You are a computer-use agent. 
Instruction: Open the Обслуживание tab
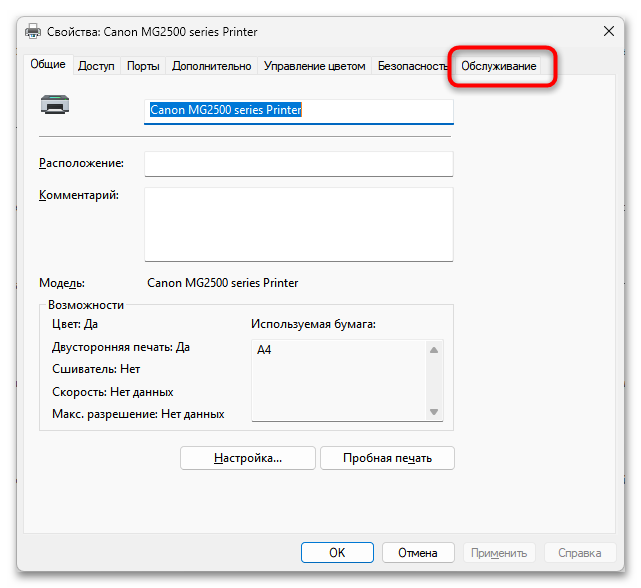click(498, 66)
